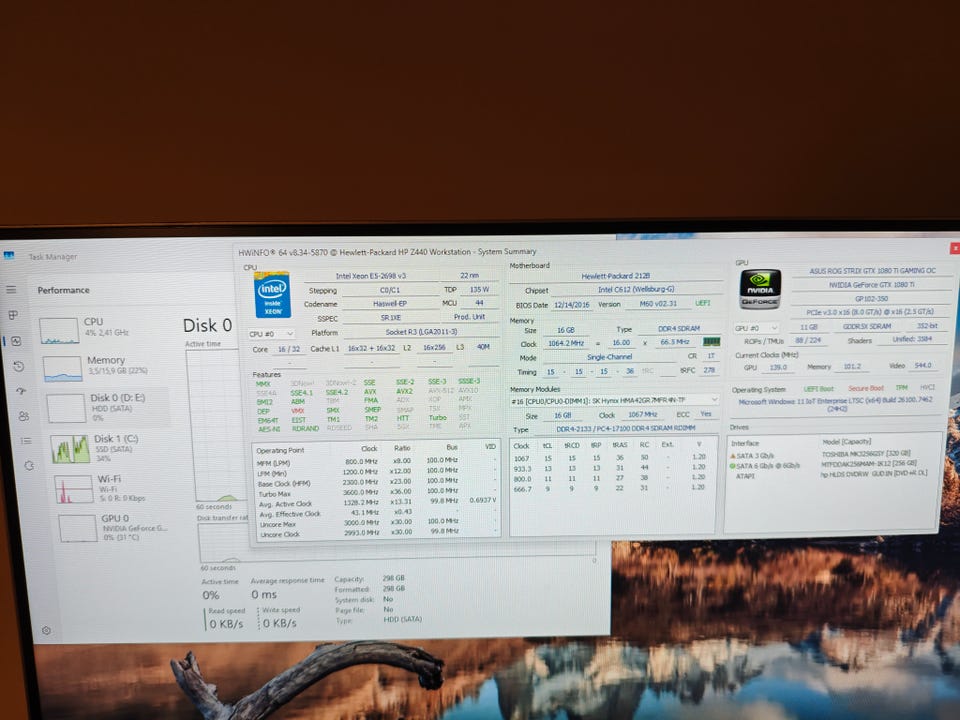Click the BIOS date 12/14/2016 field
The height and width of the screenshot is (720, 960).
pyautogui.click(x=571, y=304)
